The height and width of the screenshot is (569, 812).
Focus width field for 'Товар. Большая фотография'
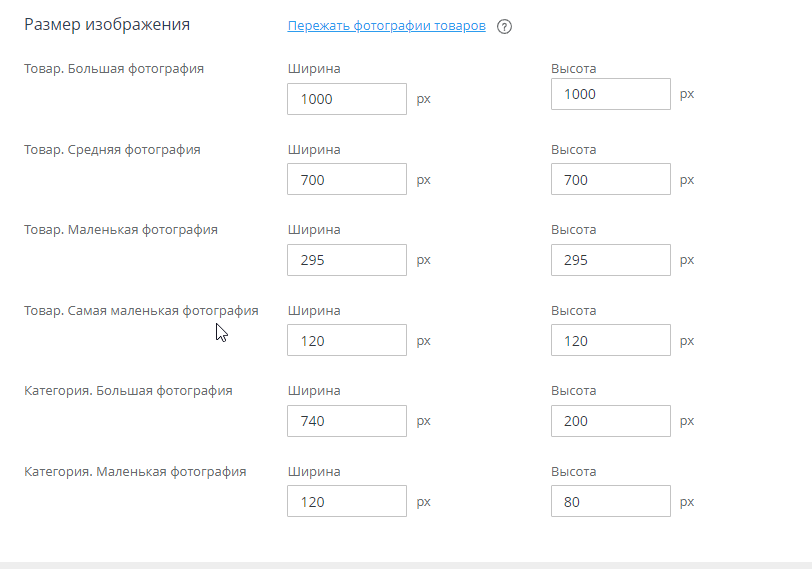pos(347,99)
